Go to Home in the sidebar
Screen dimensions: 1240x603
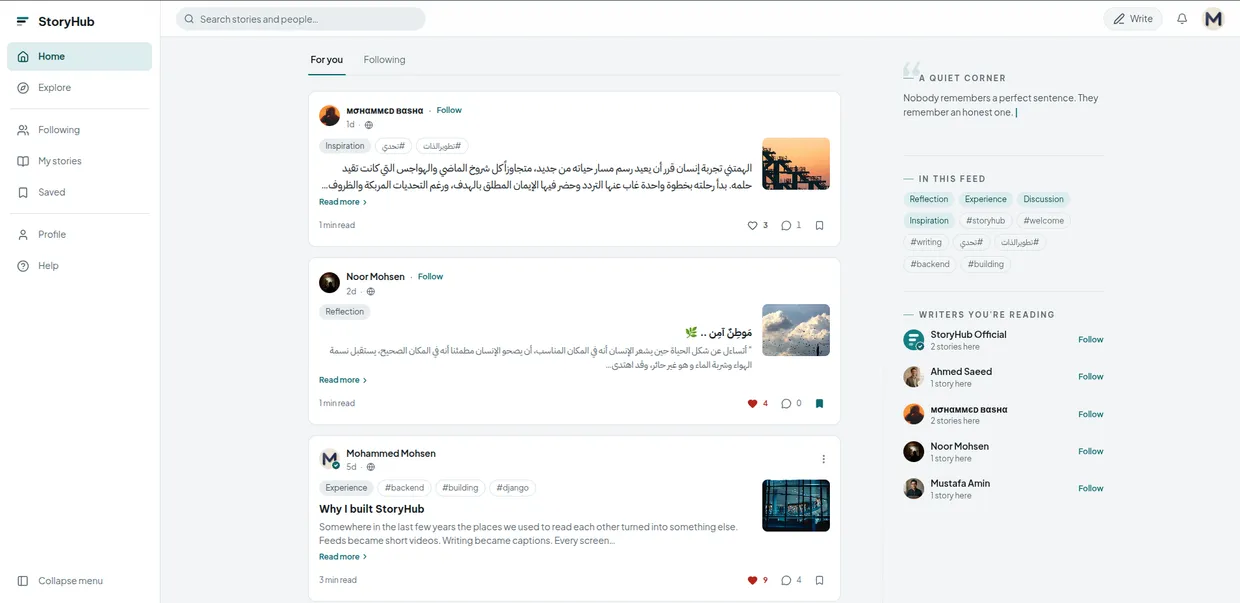pos(79,57)
